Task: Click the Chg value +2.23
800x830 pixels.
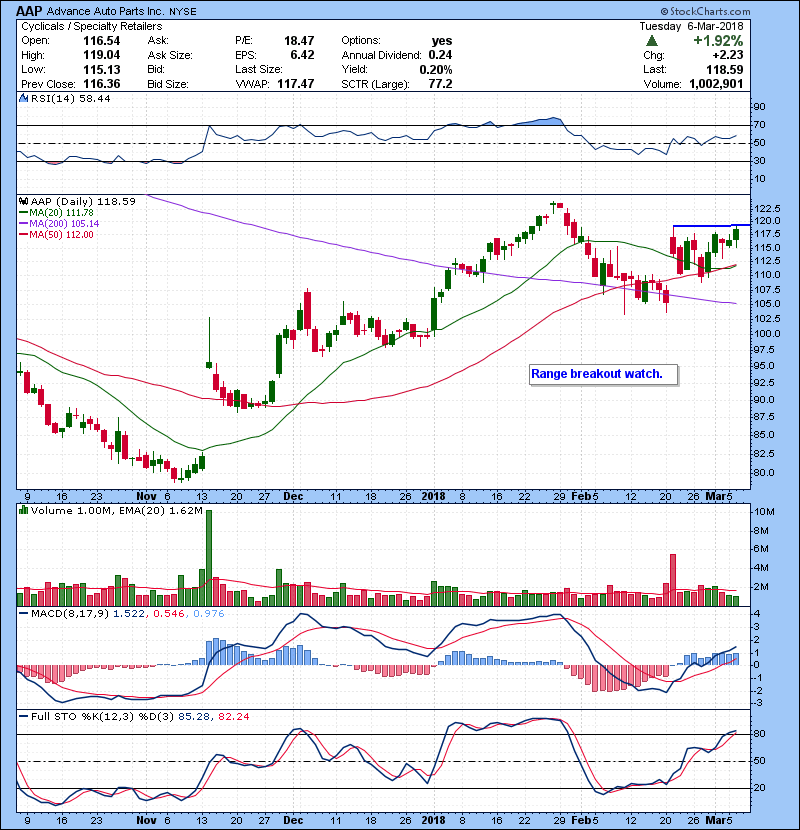Action: (727, 55)
